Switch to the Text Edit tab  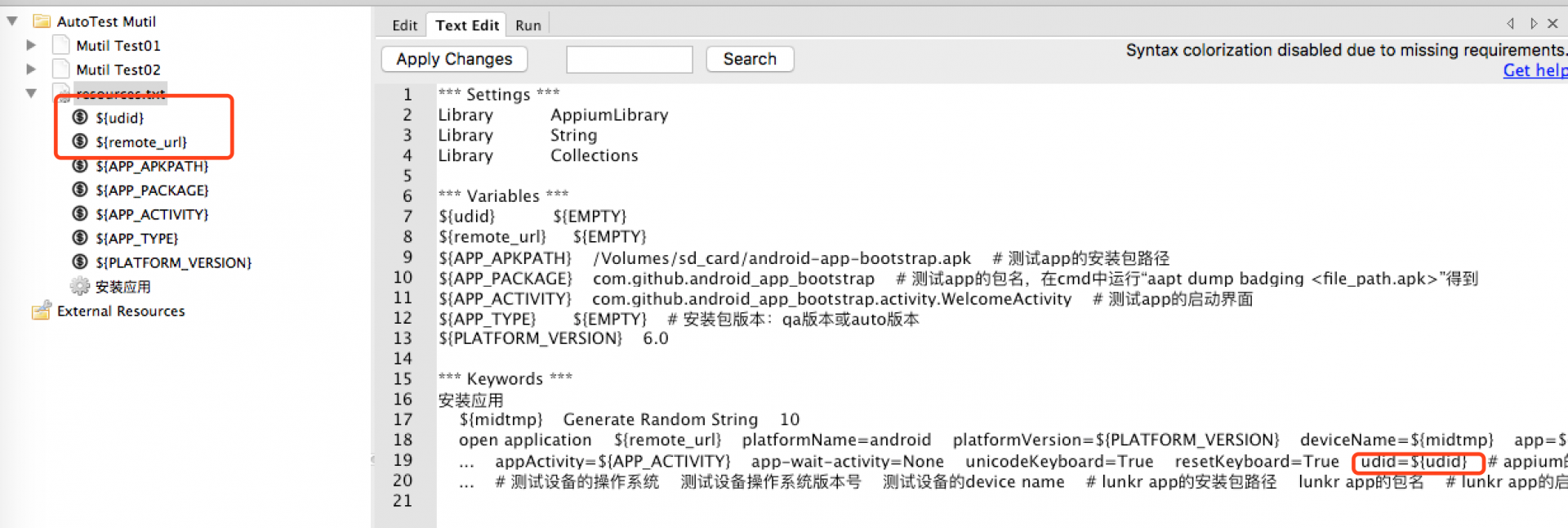tap(467, 25)
